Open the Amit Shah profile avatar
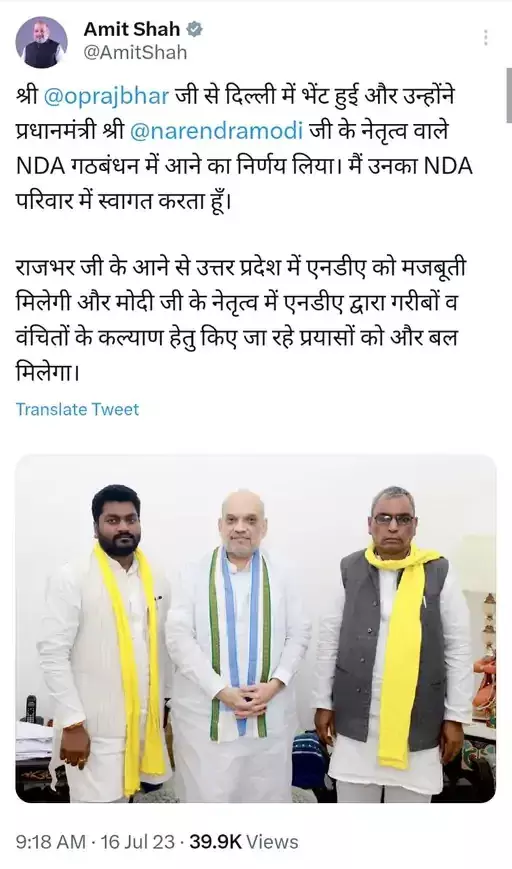Image resolution: width=512 pixels, height=869 pixels. tap(41, 43)
